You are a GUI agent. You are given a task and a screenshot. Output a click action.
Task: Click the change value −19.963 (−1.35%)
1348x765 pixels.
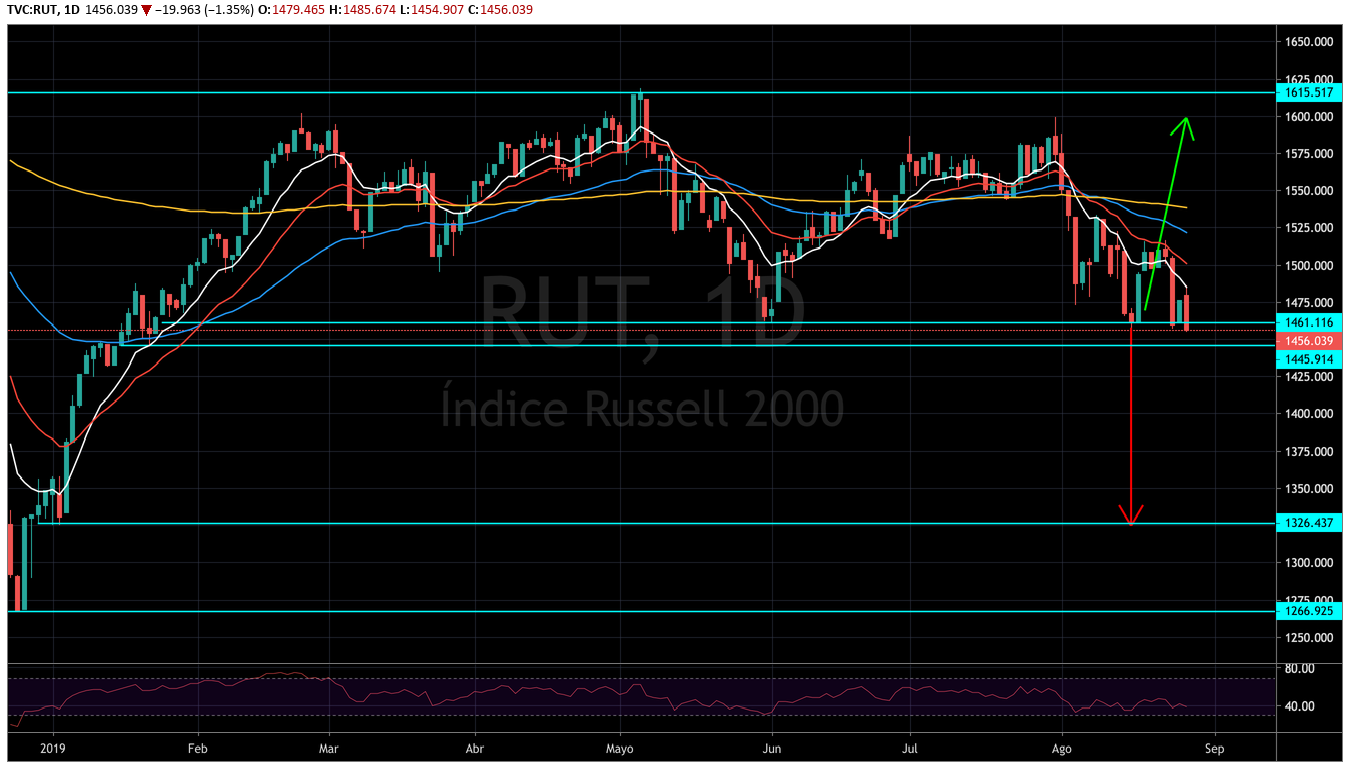(202, 10)
